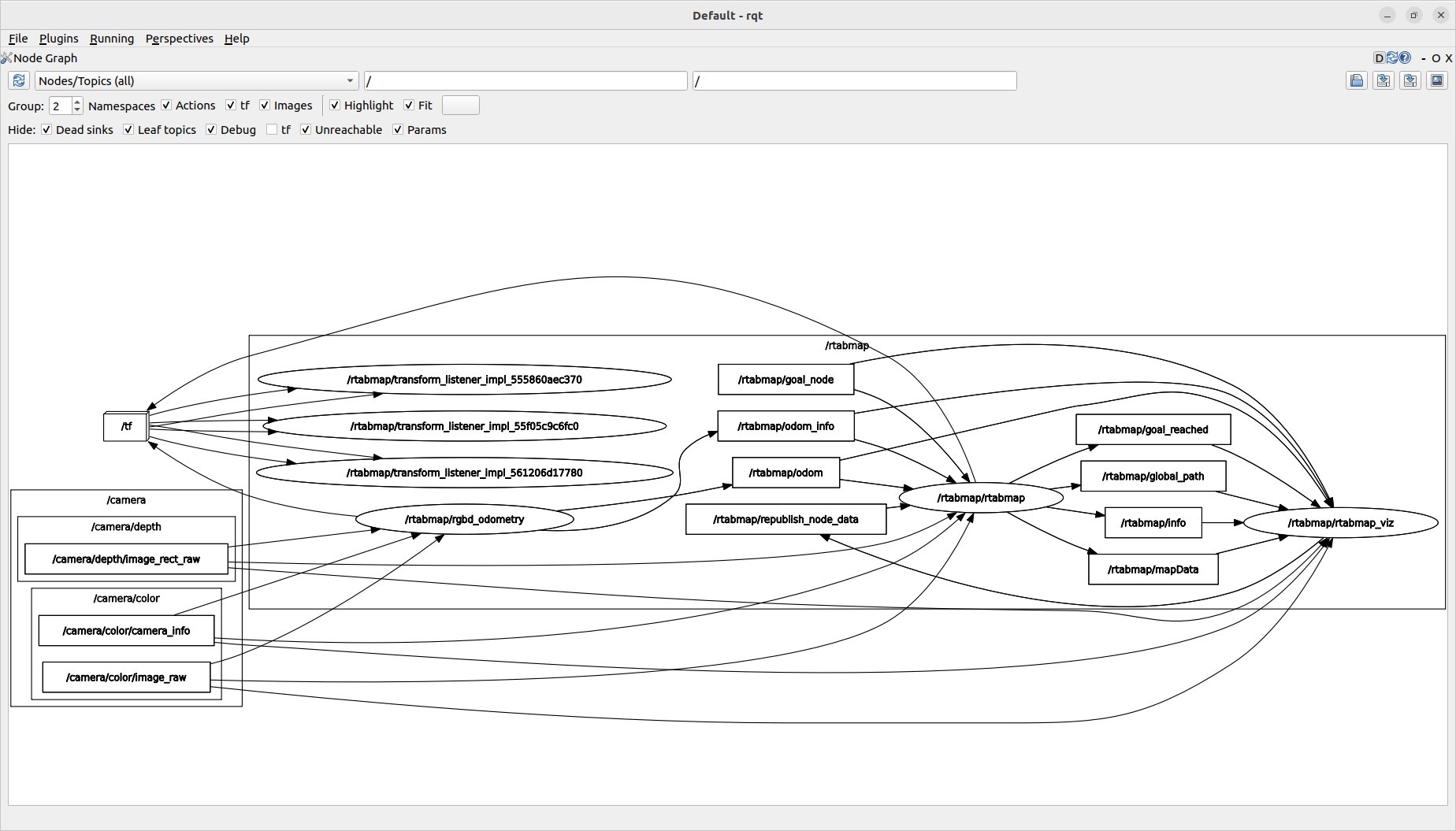The image size is (1456, 831).
Task: Open a DOT graph using the folder icon
Action: [x=1356, y=80]
